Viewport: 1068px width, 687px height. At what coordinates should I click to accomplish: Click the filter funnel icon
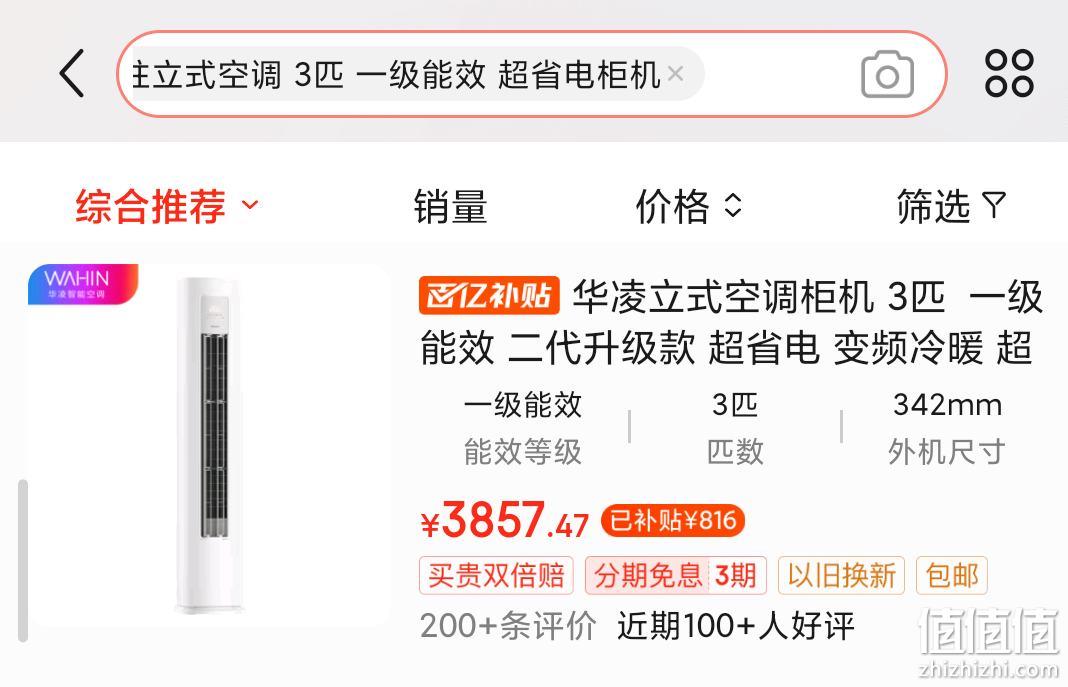tap(994, 204)
